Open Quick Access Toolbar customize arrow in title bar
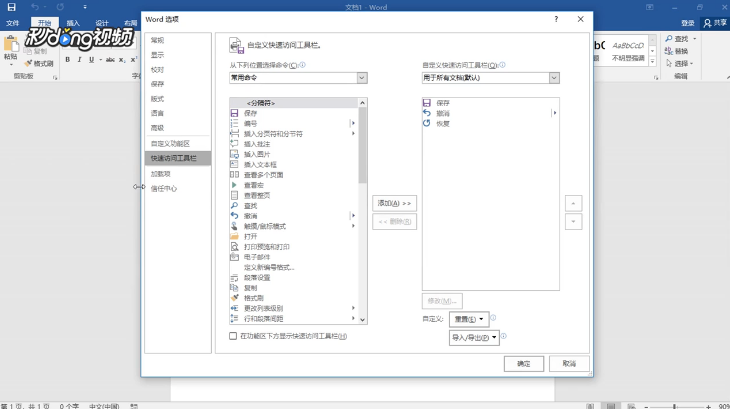The width and height of the screenshot is (730, 409). (x=85, y=7)
